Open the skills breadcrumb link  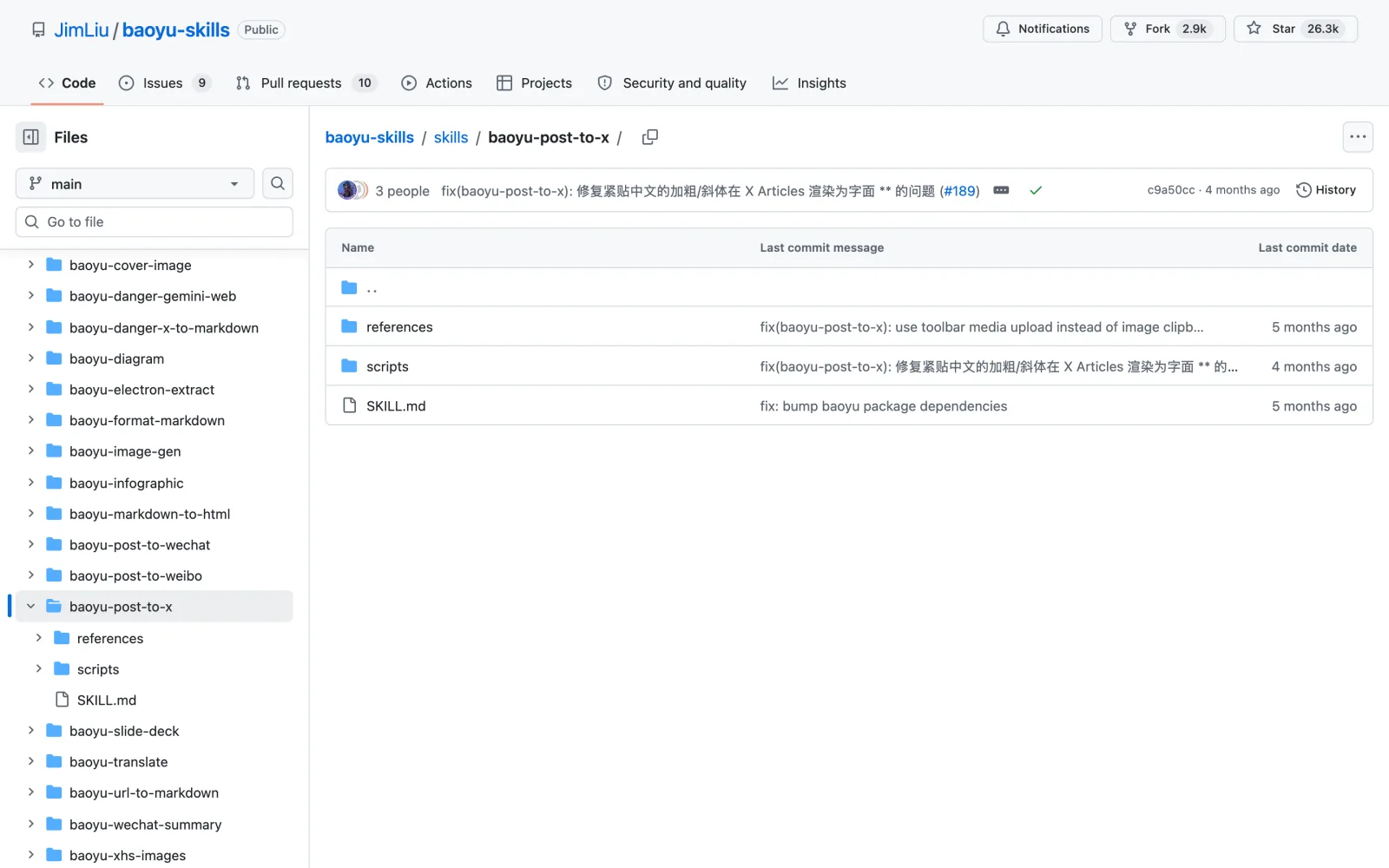(451, 137)
